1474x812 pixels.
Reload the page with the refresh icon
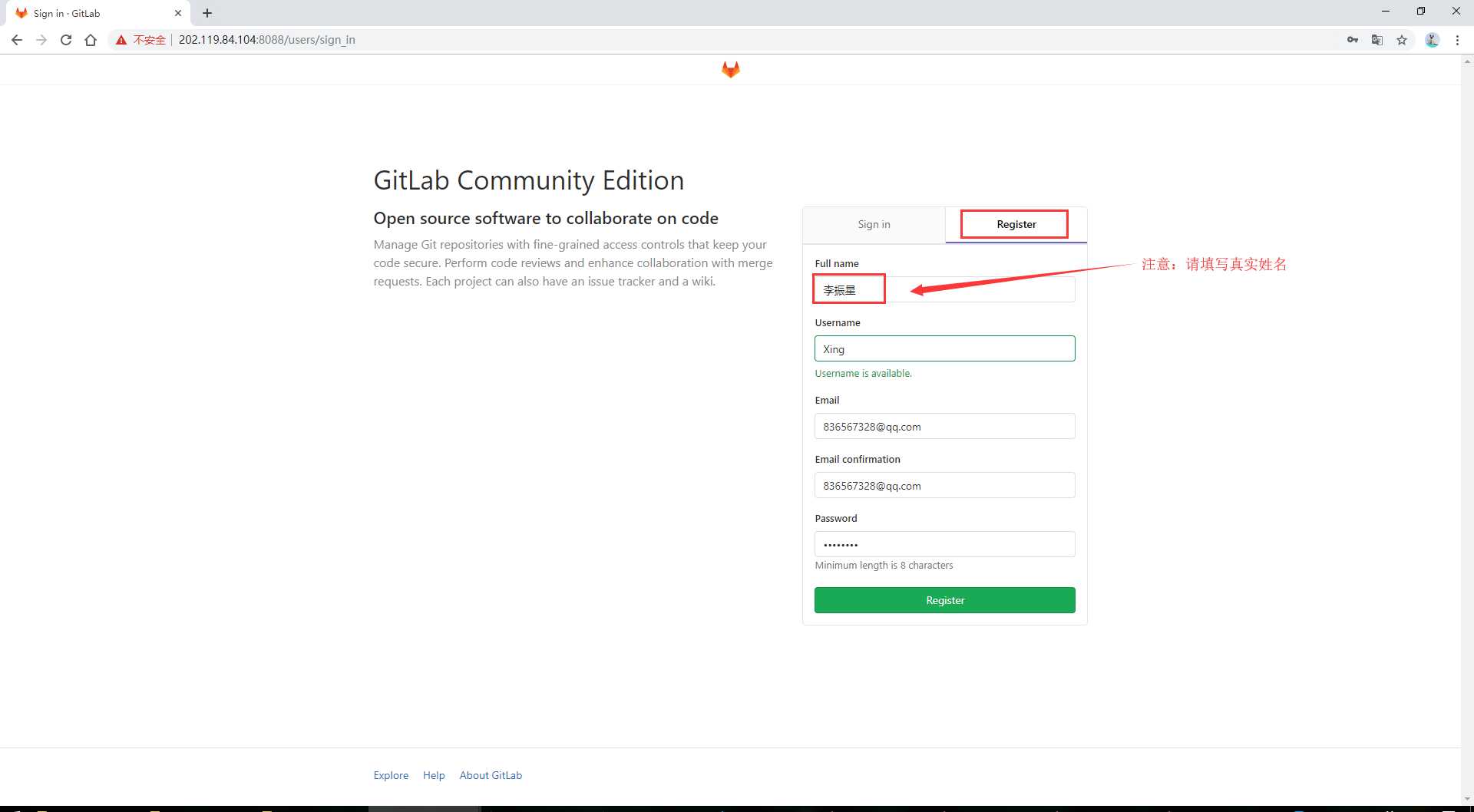coord(66,40)
